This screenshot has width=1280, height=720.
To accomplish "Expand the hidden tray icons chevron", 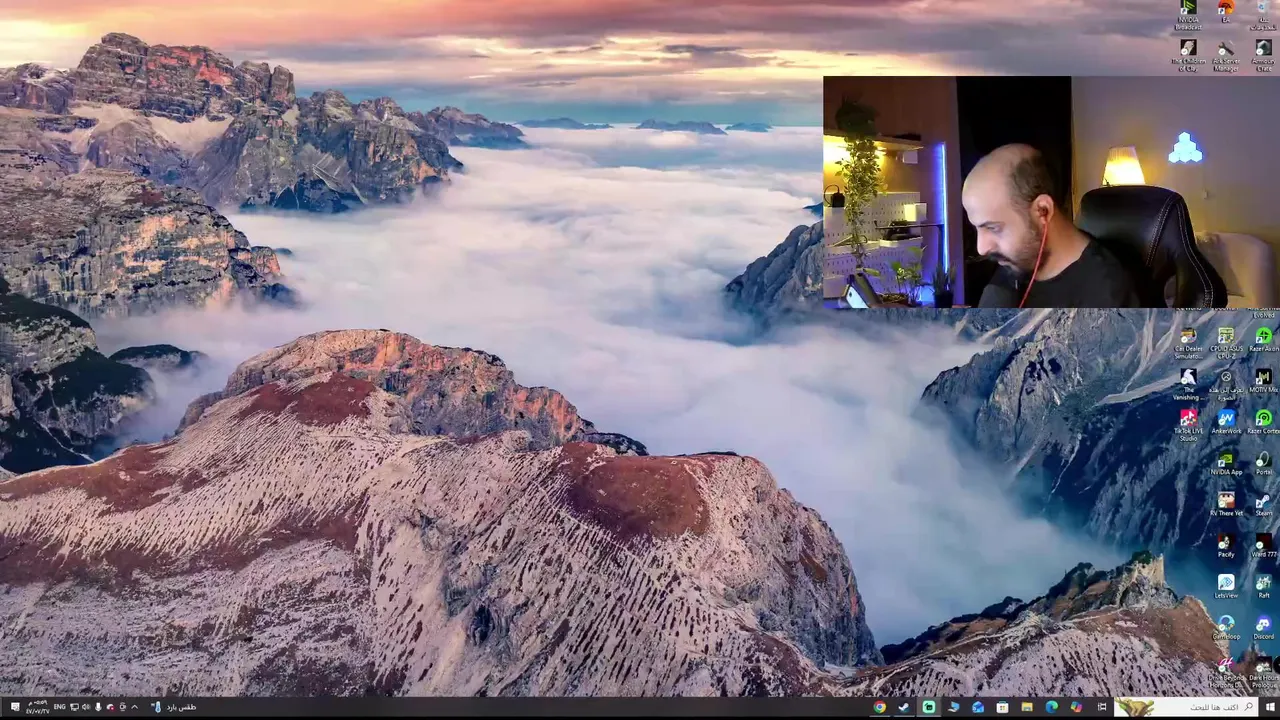I will pos(135,707).
